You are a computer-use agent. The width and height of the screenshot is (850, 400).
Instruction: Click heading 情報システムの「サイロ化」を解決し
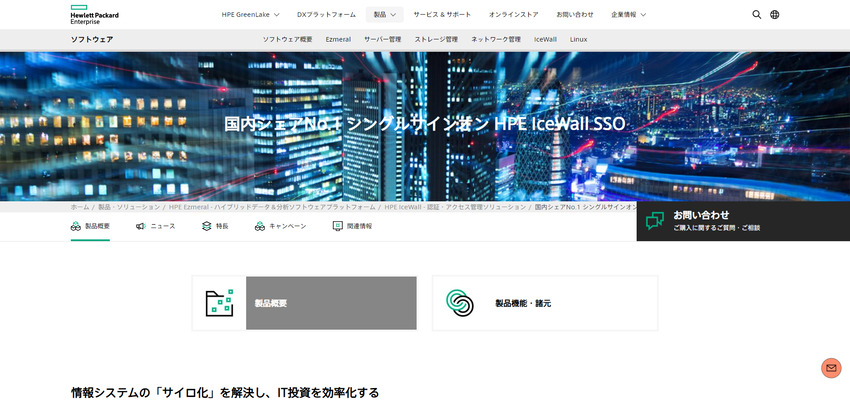pyautogui.click(x=225, y=392)
